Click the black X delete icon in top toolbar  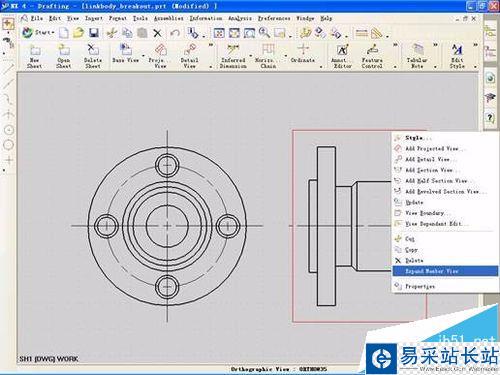coord(157,33)
